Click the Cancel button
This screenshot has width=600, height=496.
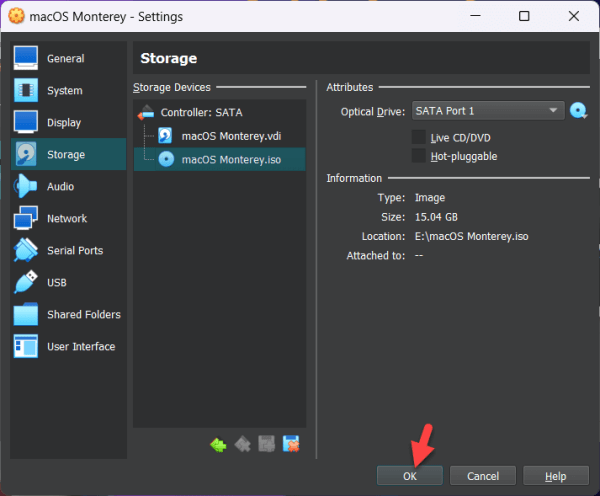pyautogui.click(x=483, y=476)
